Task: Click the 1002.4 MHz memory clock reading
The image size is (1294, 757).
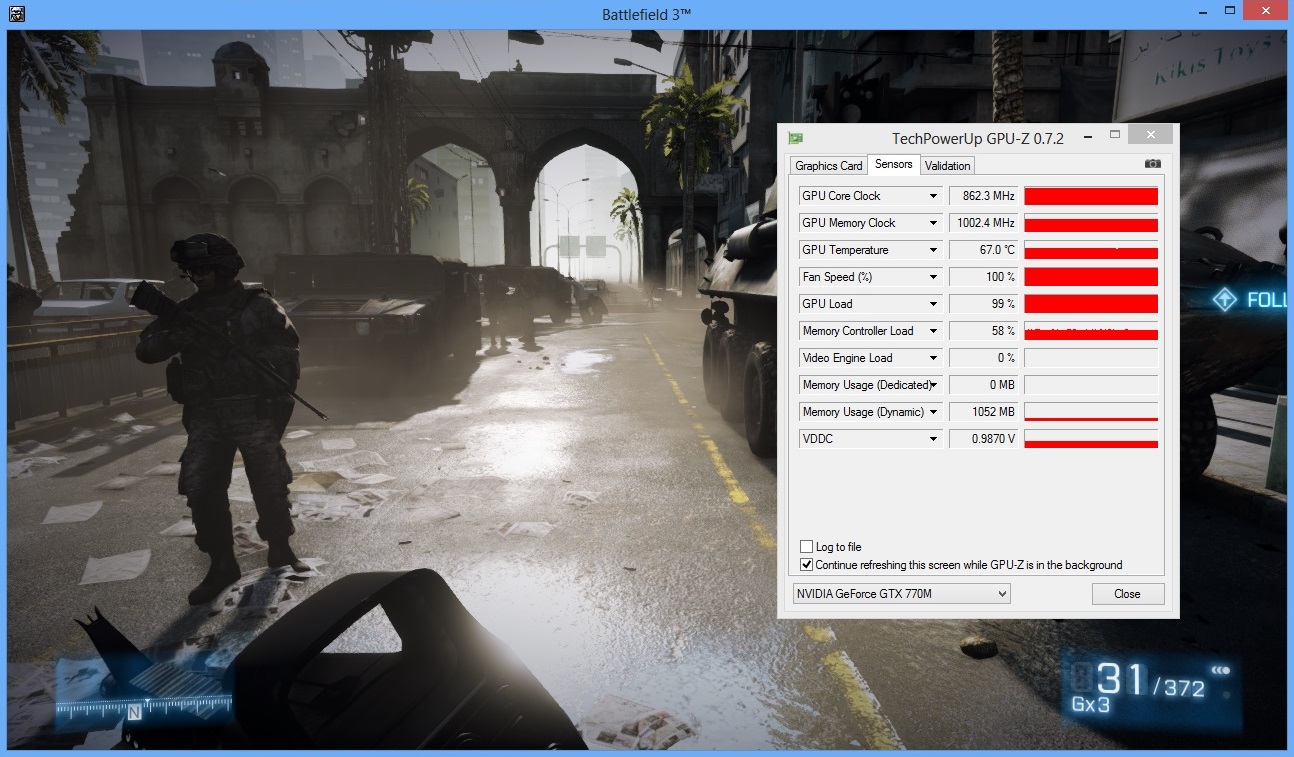Action: coord(983,223)
